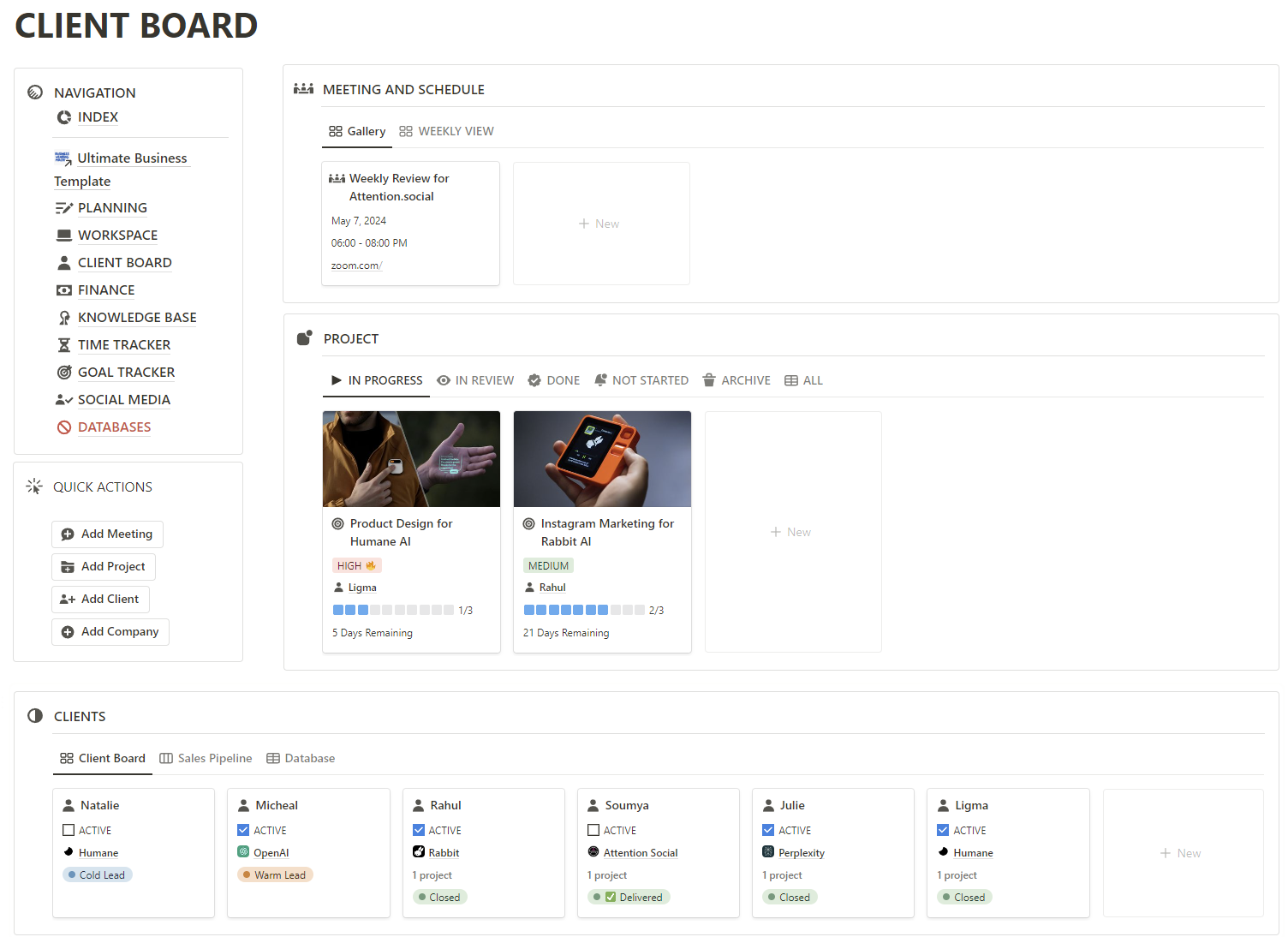
Task: Click the Add Meeting button
Action: tap(107, 534)
